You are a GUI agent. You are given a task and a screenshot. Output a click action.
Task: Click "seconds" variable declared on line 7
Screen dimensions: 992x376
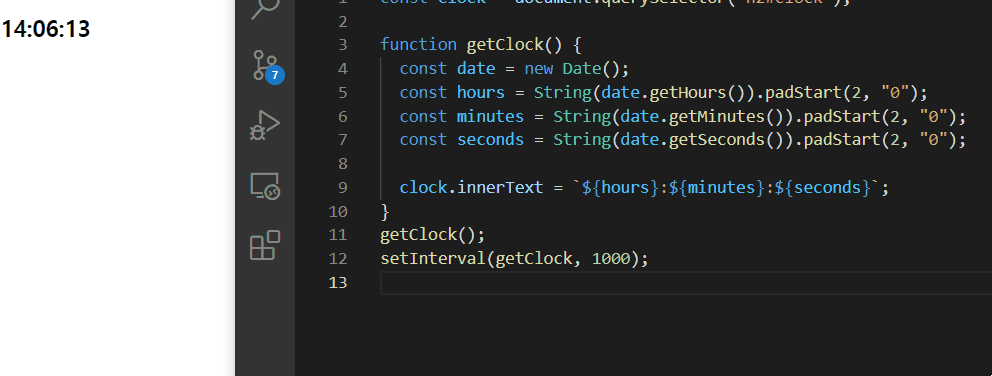point(490,140)
